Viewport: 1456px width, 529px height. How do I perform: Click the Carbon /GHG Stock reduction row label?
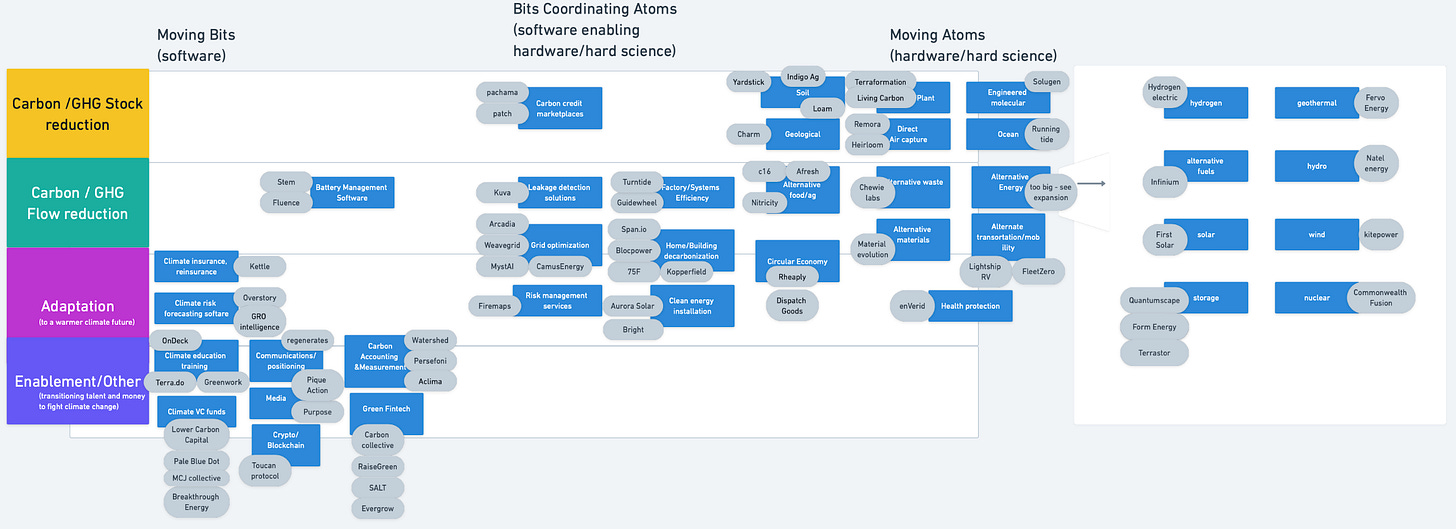coord(77,114)
